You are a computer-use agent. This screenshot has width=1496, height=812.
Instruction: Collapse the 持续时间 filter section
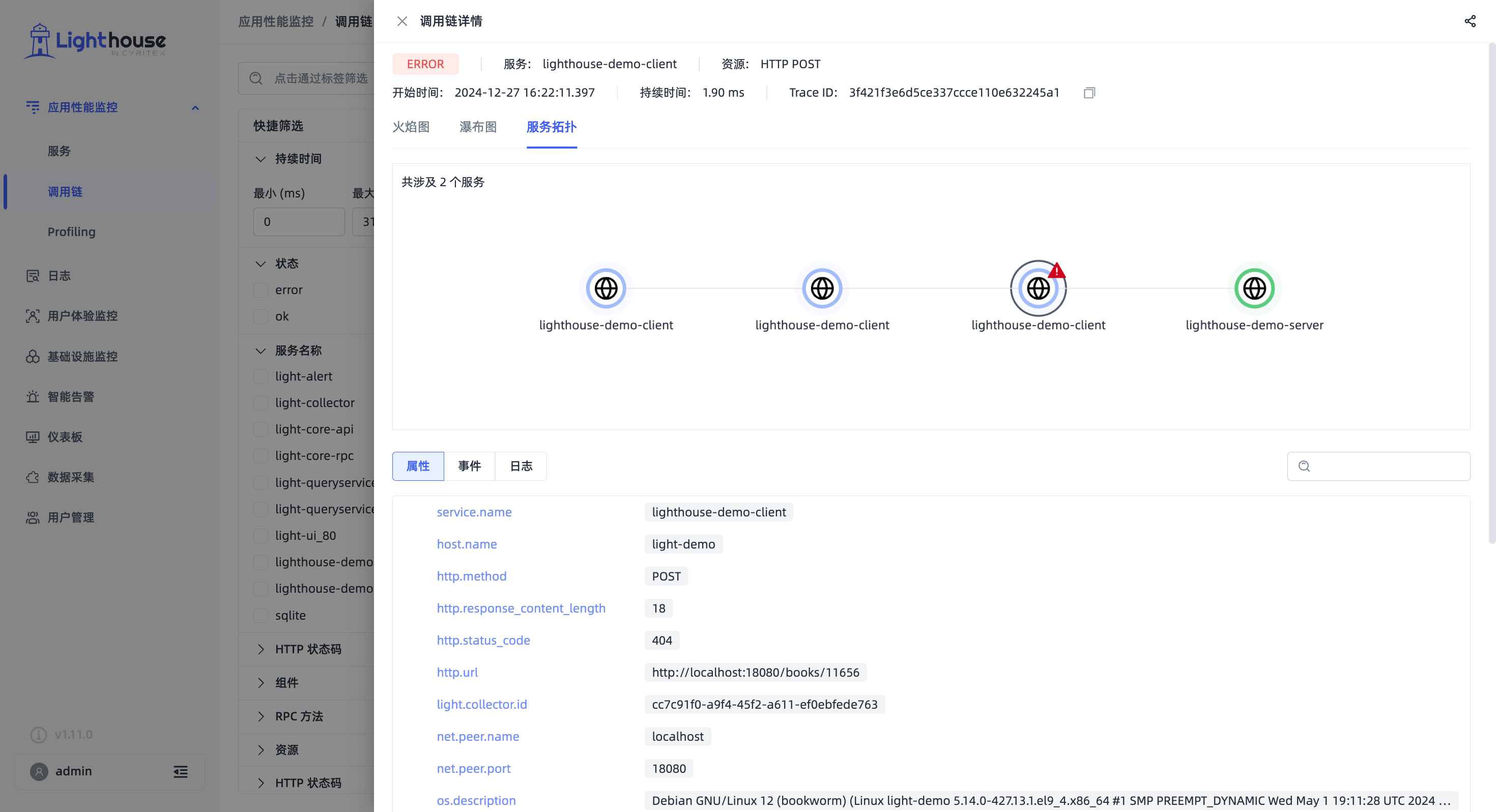pos(261,159)
